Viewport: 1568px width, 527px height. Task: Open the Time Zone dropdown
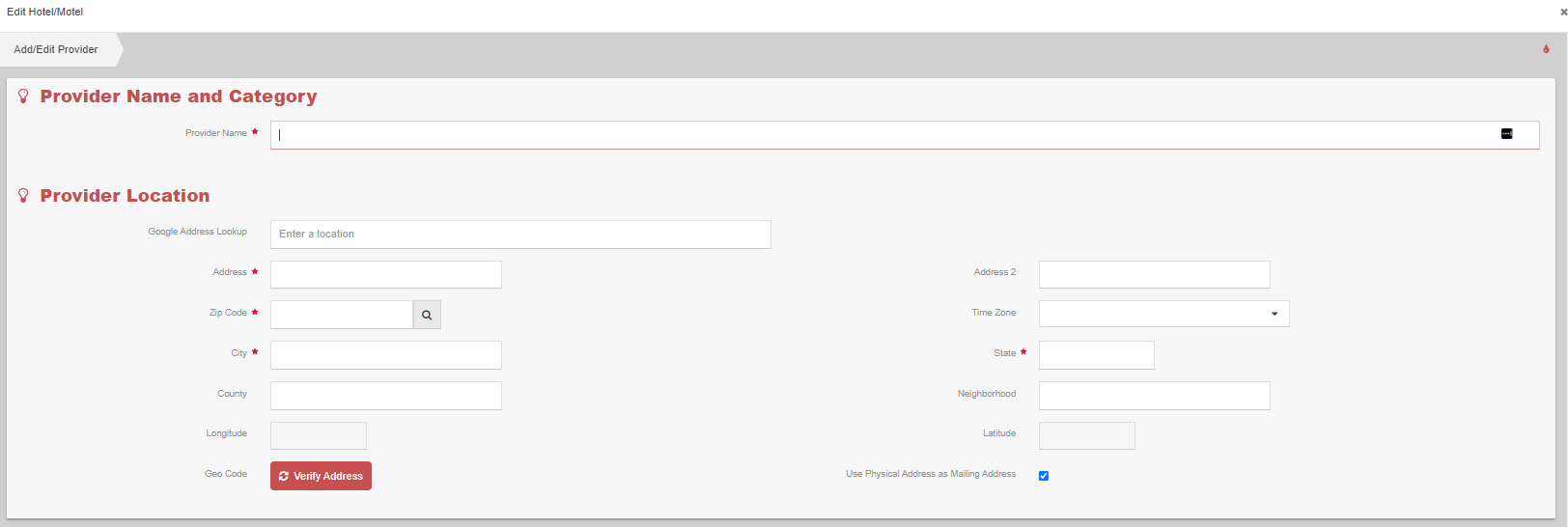tap(1163, 314)
